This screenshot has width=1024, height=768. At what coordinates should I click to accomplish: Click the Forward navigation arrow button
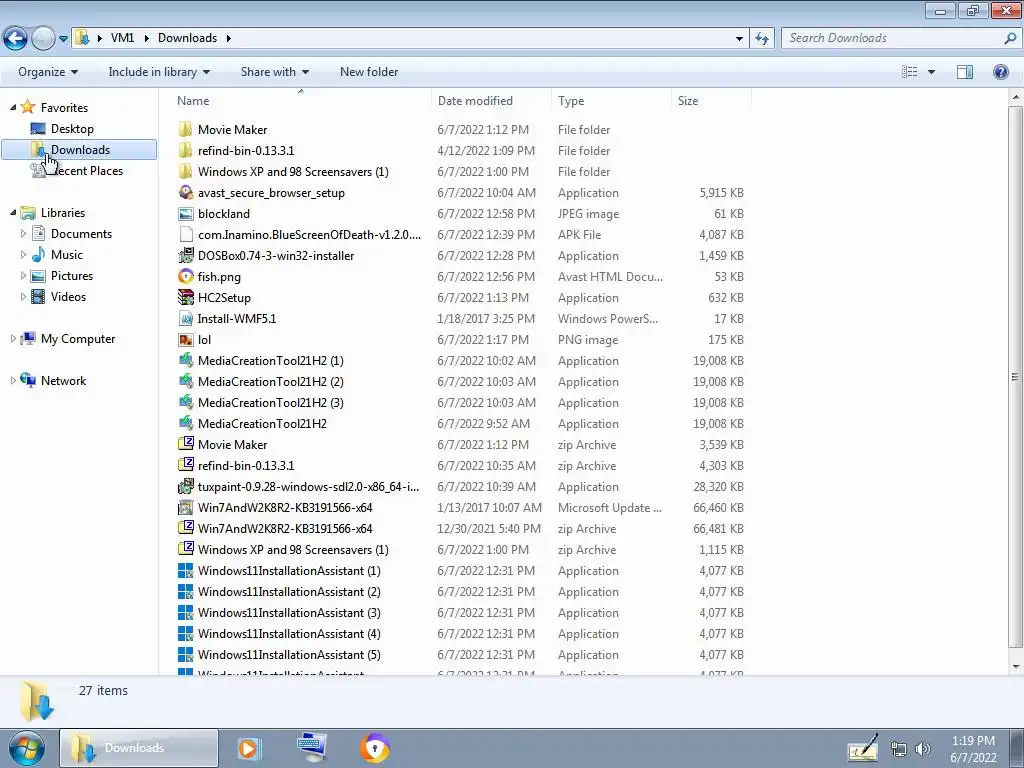pos(44,39)
